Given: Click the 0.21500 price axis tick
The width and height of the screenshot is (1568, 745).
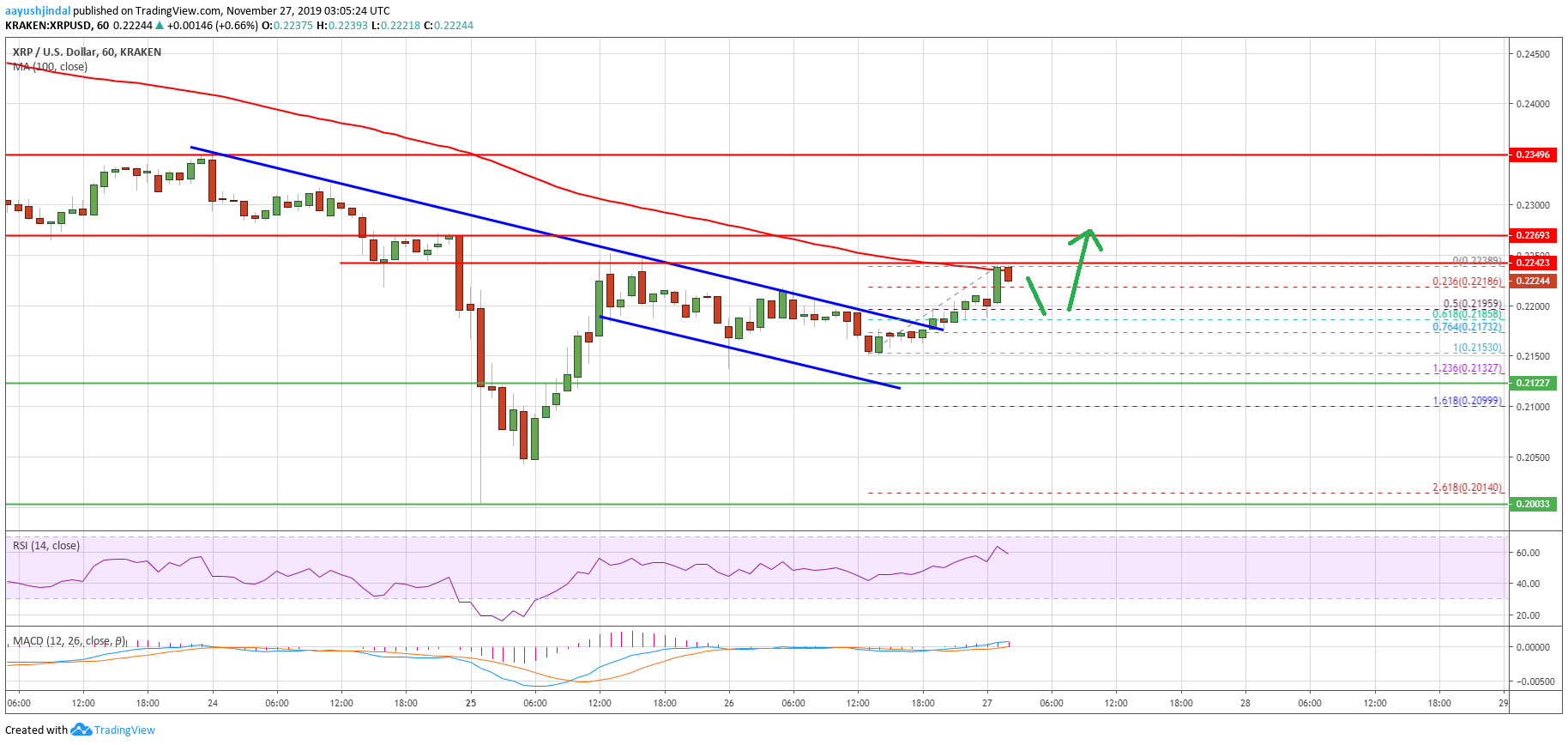Looking at the screenshot, I should [1533, 356].
